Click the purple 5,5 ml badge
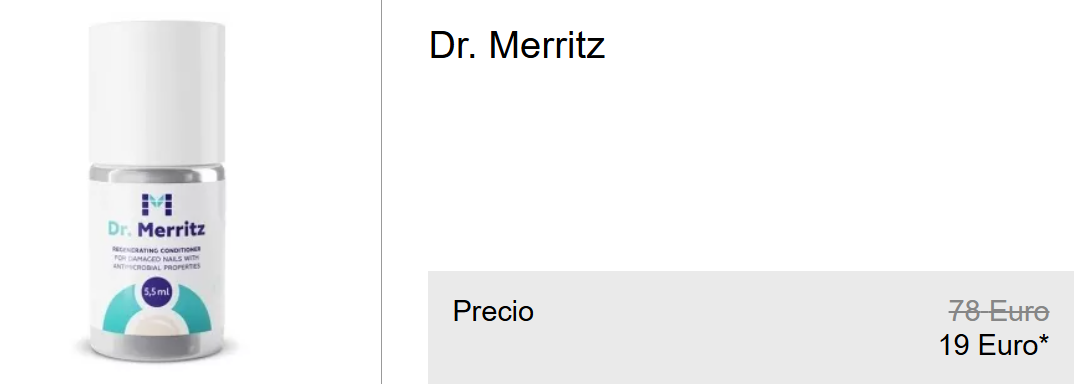The width and height of the screenshot is (1074, 384). click(x=157, y=292)
